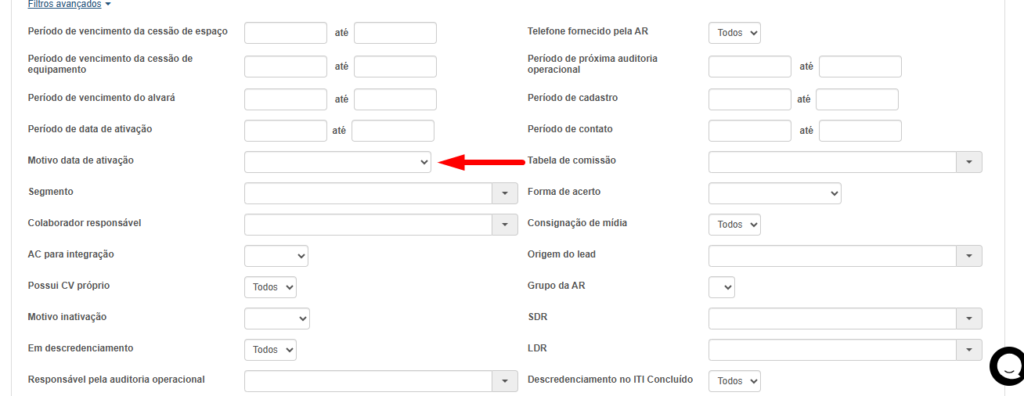Click start date for Período de data de ativação
The width and height of the screenshot is (1024, 396).
pos(285,131)
